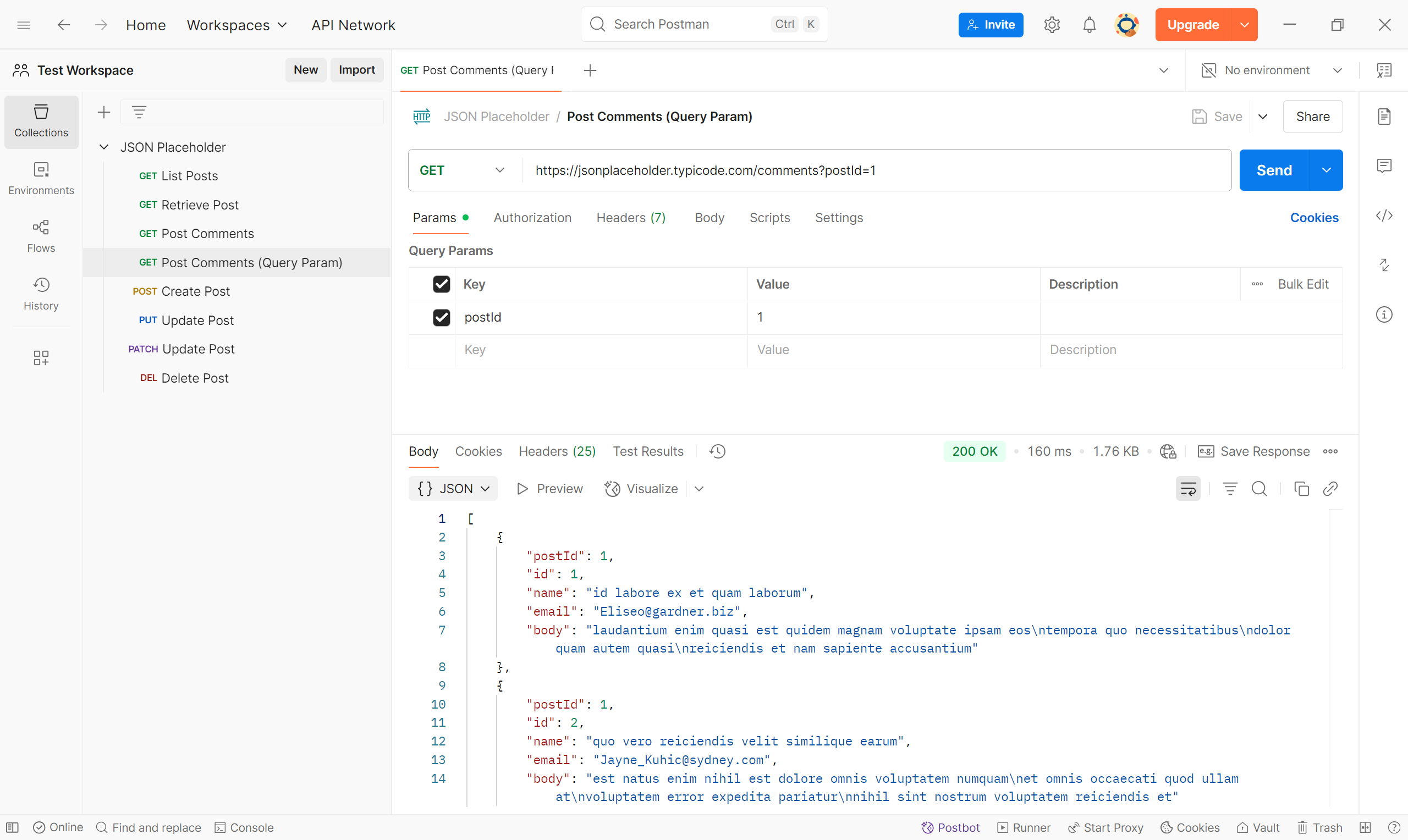
Task: Click Save Response
Action: [1253, 451]
